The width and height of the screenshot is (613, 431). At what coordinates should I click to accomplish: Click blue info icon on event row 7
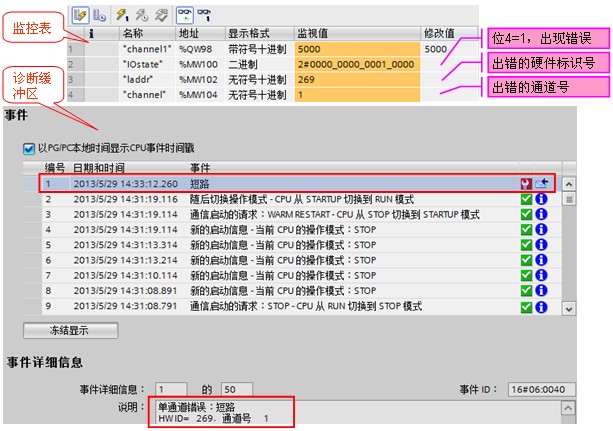541,275
